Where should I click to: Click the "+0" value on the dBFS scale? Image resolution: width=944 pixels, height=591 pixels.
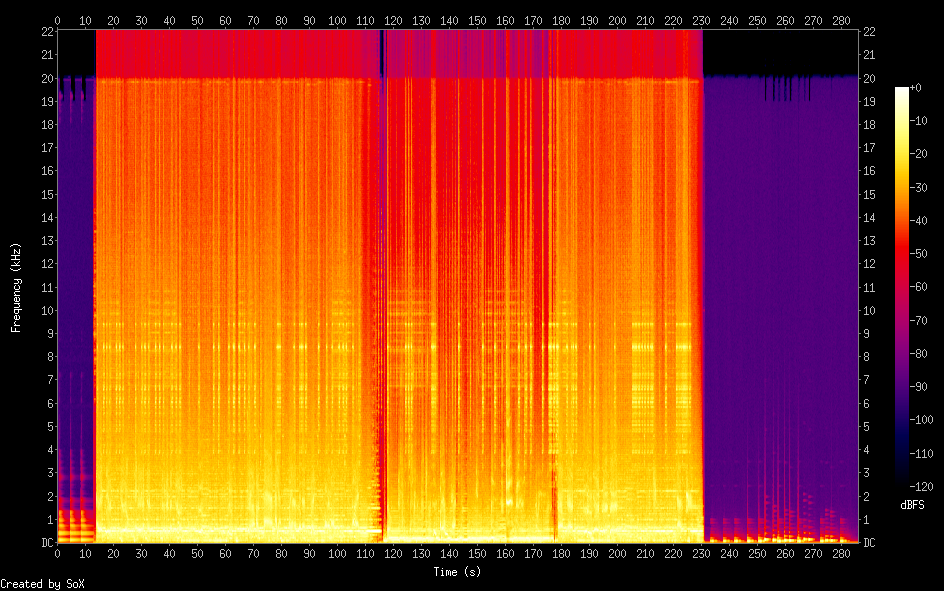pos(915,88)
